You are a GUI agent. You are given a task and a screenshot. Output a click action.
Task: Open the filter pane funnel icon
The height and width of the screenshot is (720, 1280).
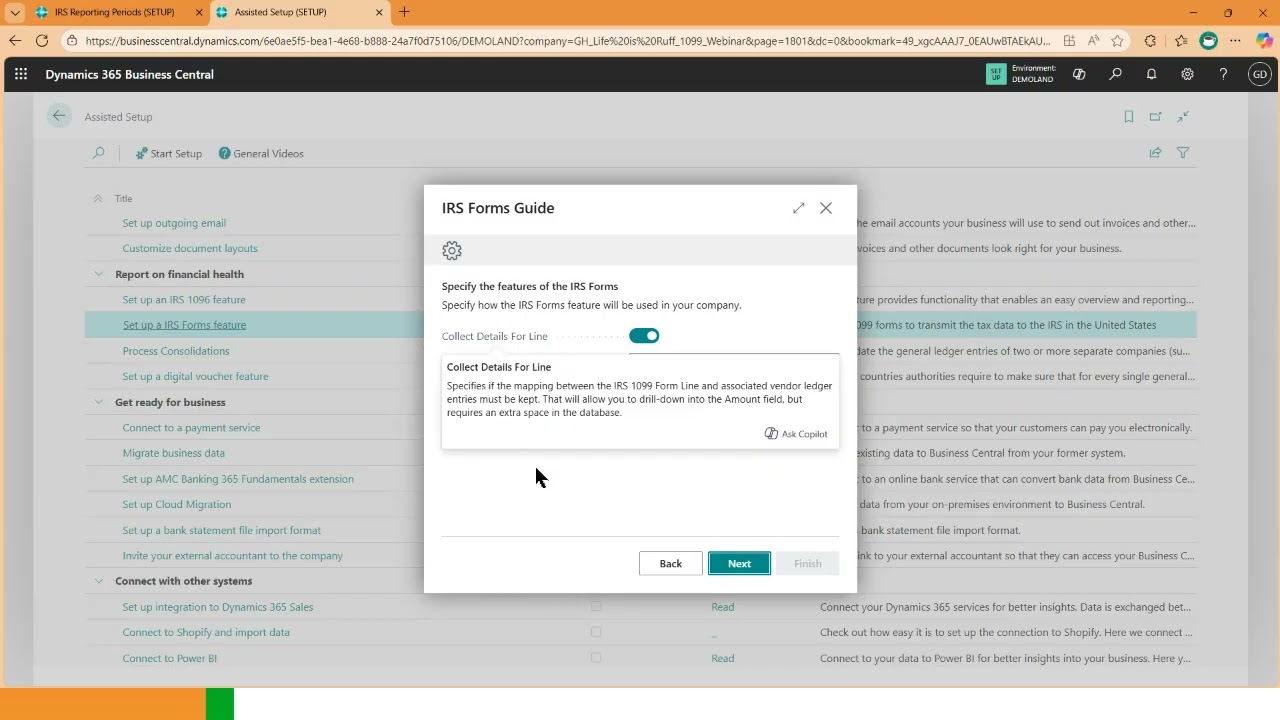1183,153
